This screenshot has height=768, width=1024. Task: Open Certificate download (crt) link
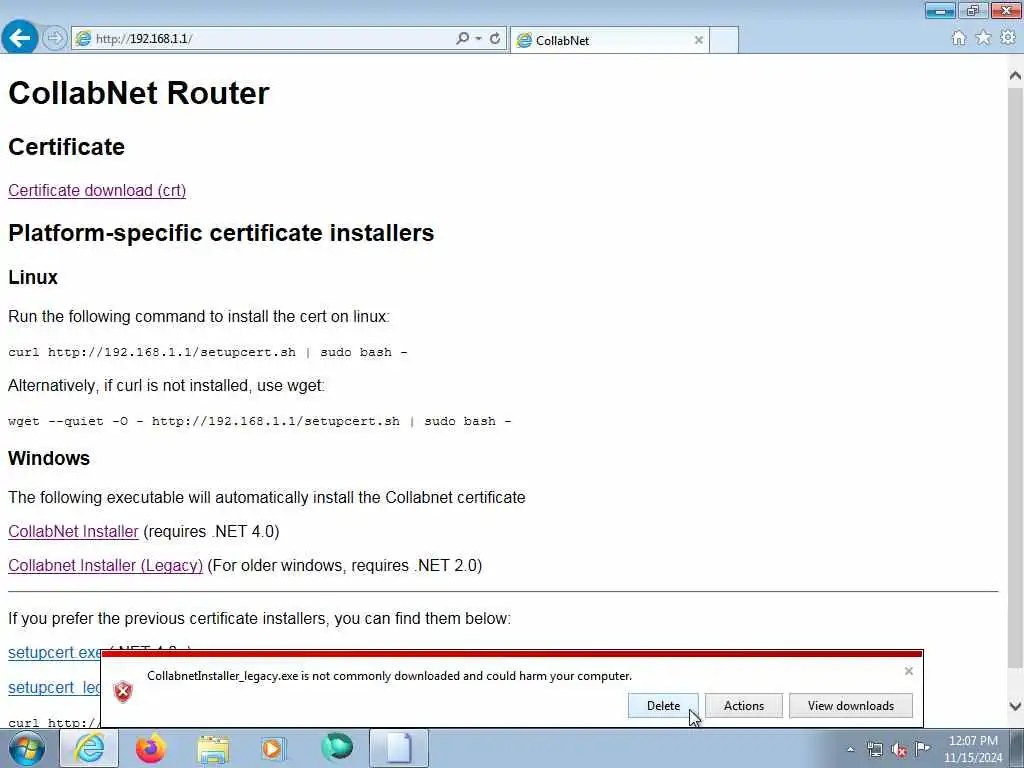click(97, 190)
